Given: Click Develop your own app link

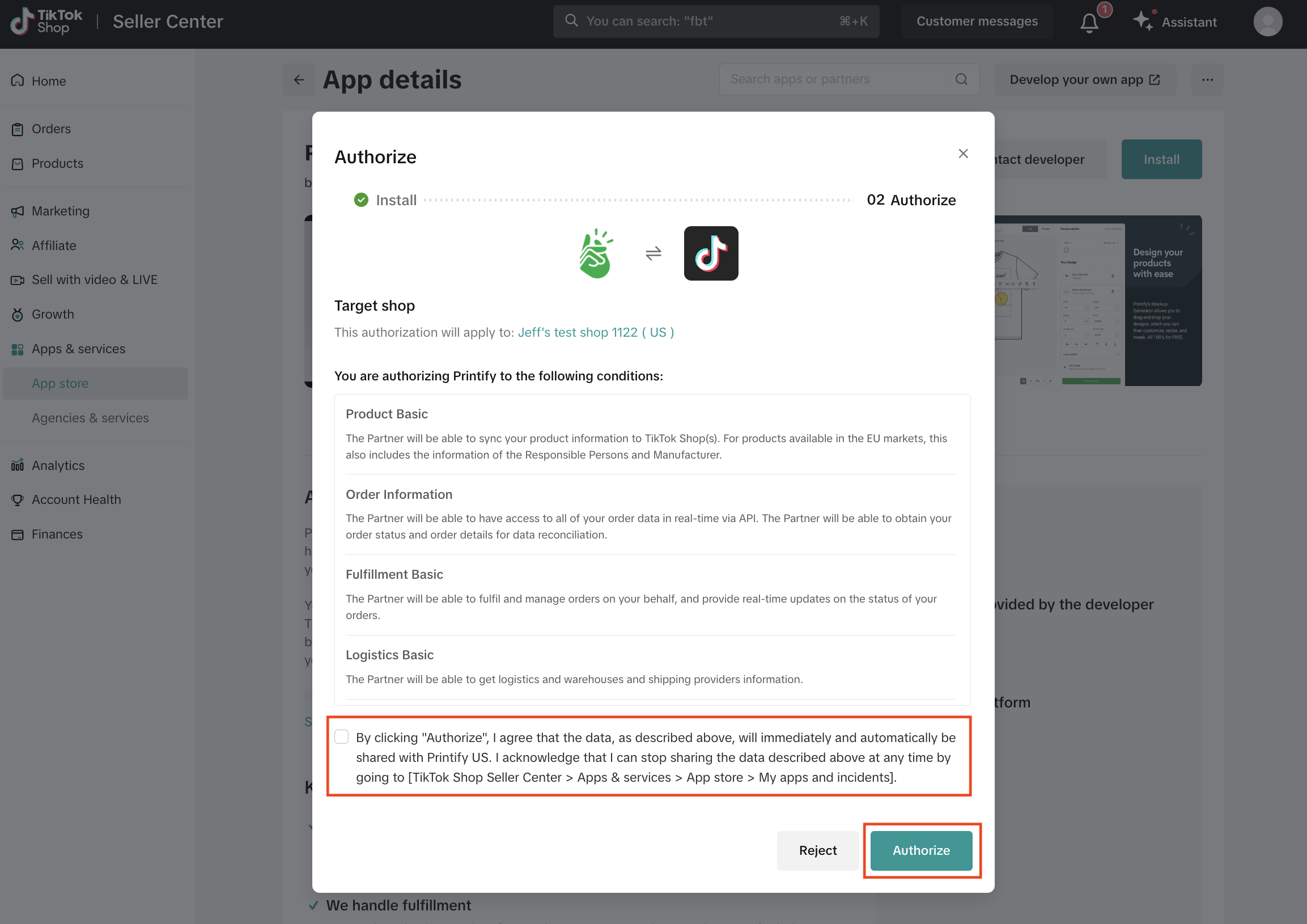Looking at the screenshot, I should coord(1084,80).
